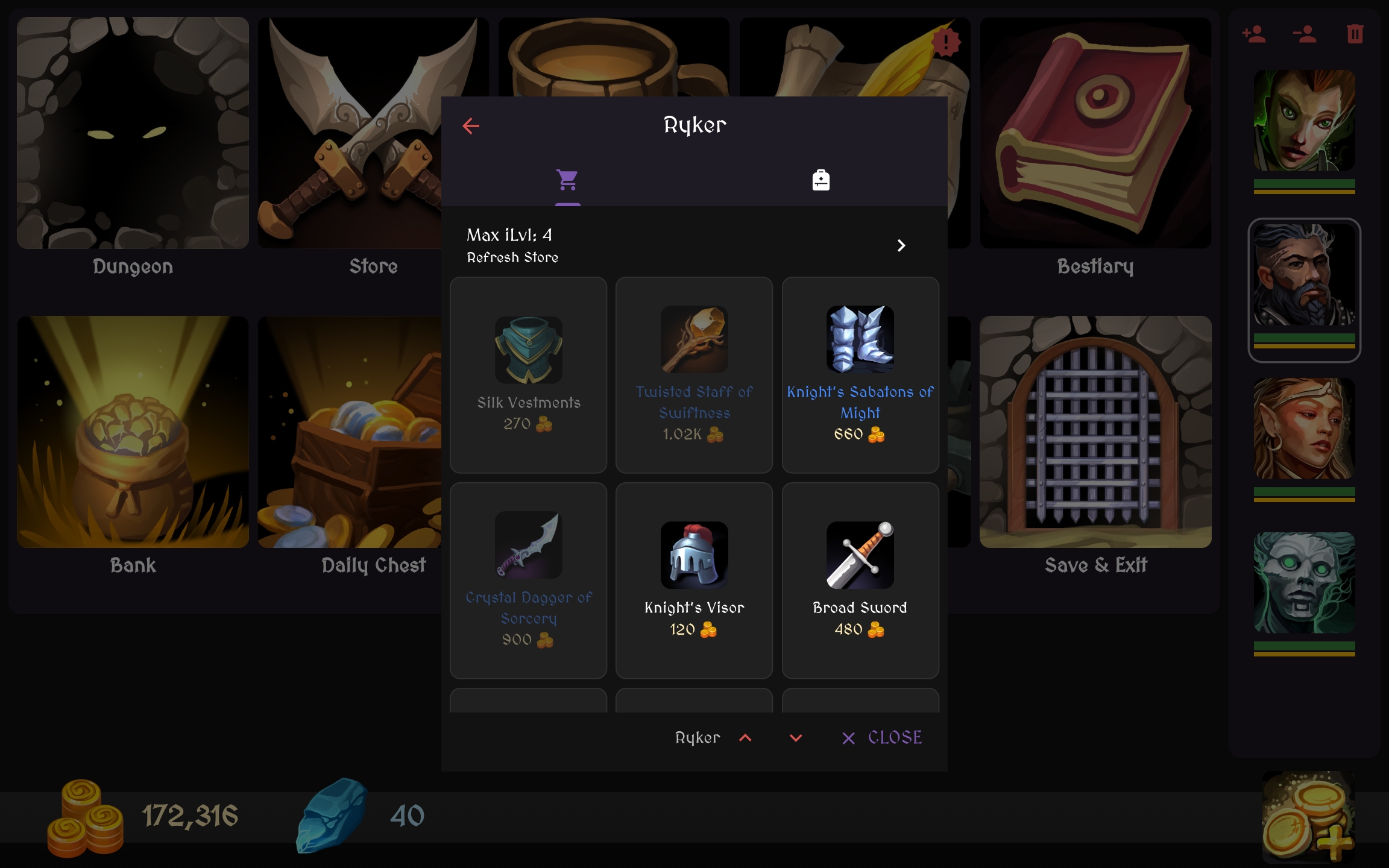This screenshot has width=1389, height=868.
Task: Buy the Knight's Sabatons of Might
Action: point(860,375)
